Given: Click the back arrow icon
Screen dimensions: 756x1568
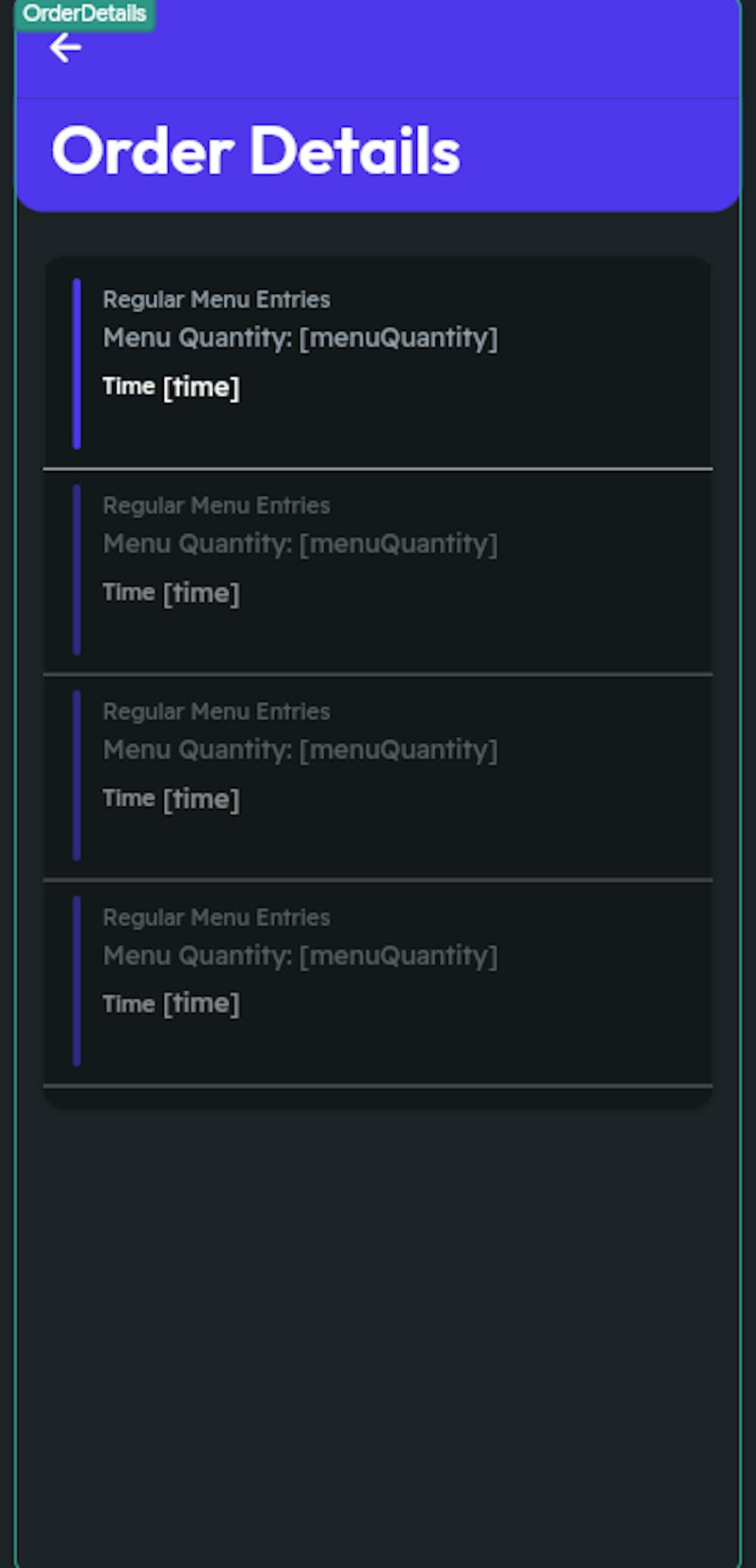Looking at the screenshot, I should [64, 46].
